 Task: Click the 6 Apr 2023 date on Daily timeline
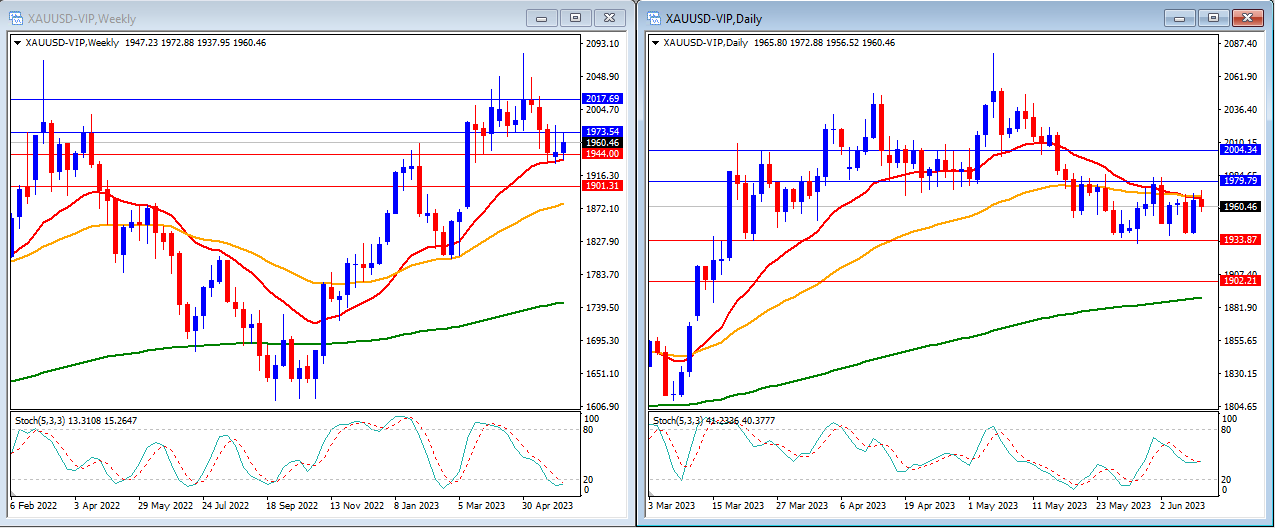click(x=862, y=506)
